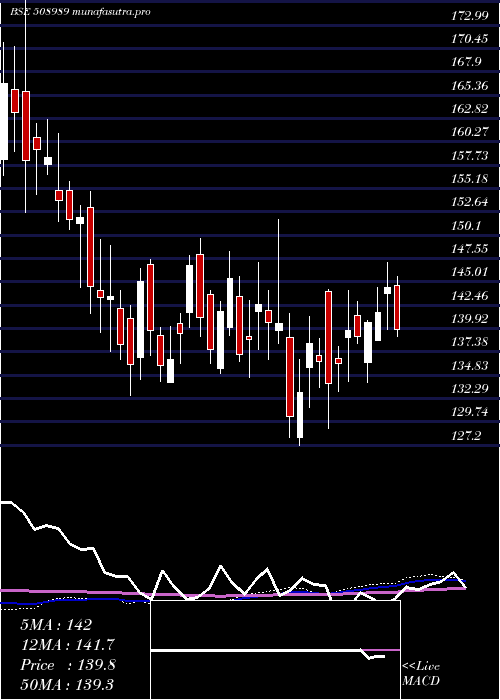Click the 137.38 price axis label
Viewport: 500px width, 700px height.
(470, 342)
